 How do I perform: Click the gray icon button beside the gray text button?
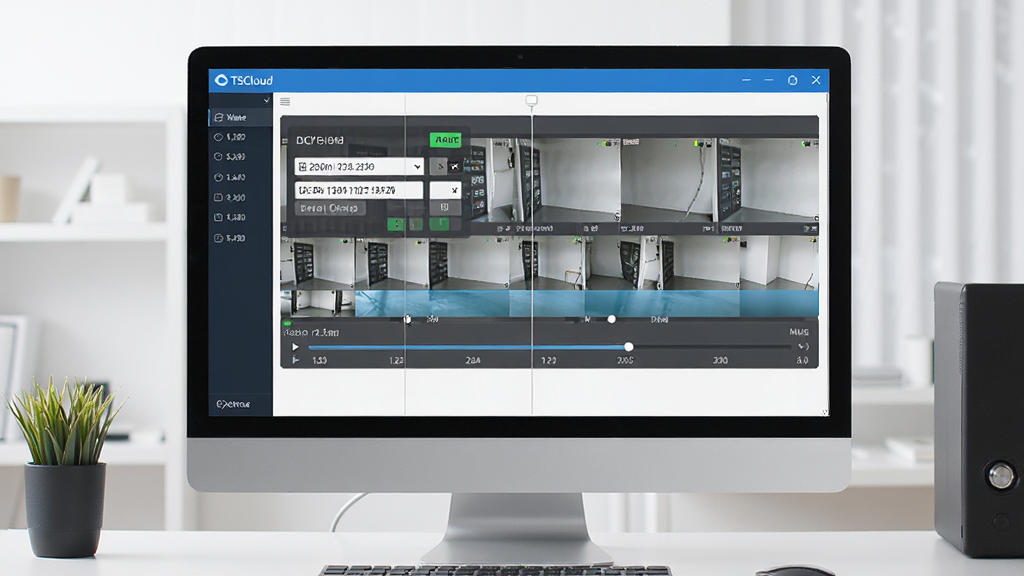coord(445,208)
